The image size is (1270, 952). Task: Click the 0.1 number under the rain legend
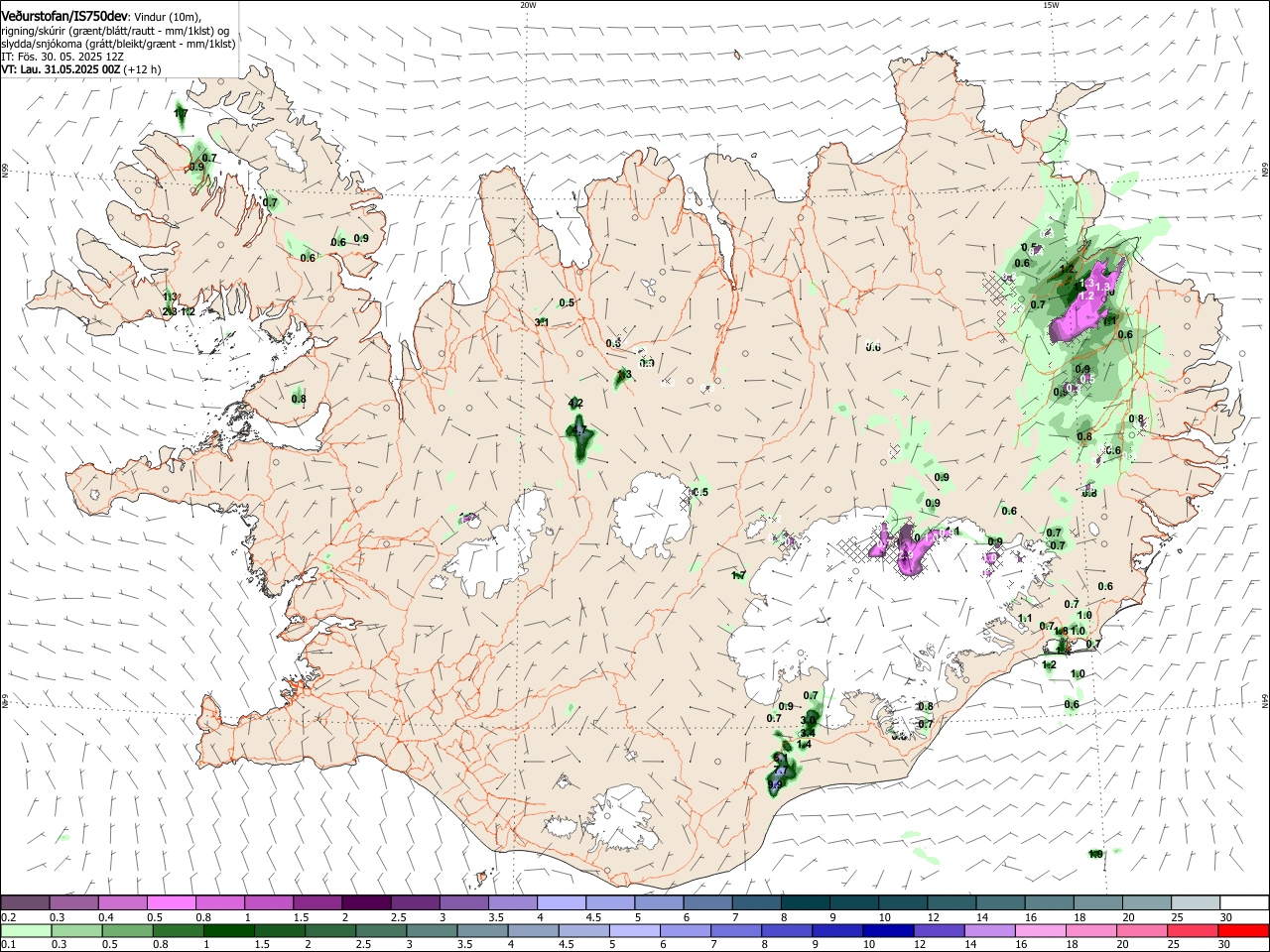tap(8, 944)
